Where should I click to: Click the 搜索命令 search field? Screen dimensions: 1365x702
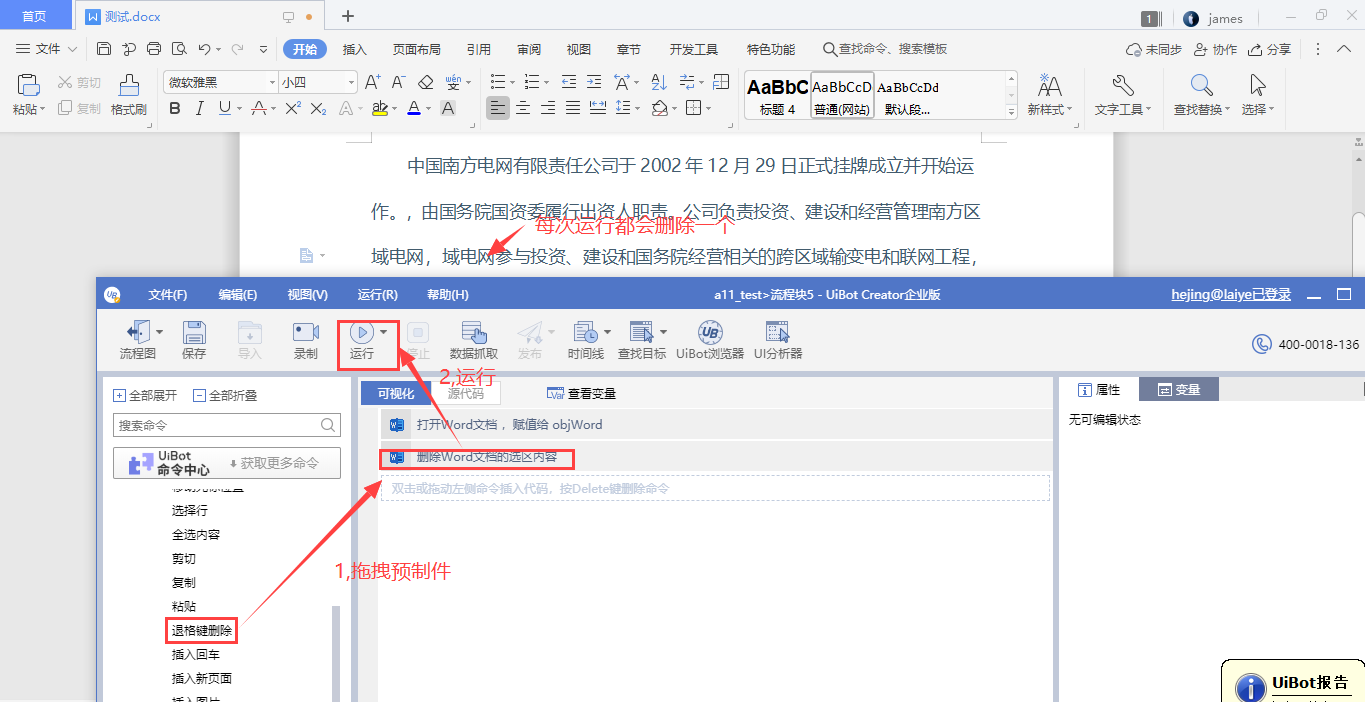pos(227,425)
